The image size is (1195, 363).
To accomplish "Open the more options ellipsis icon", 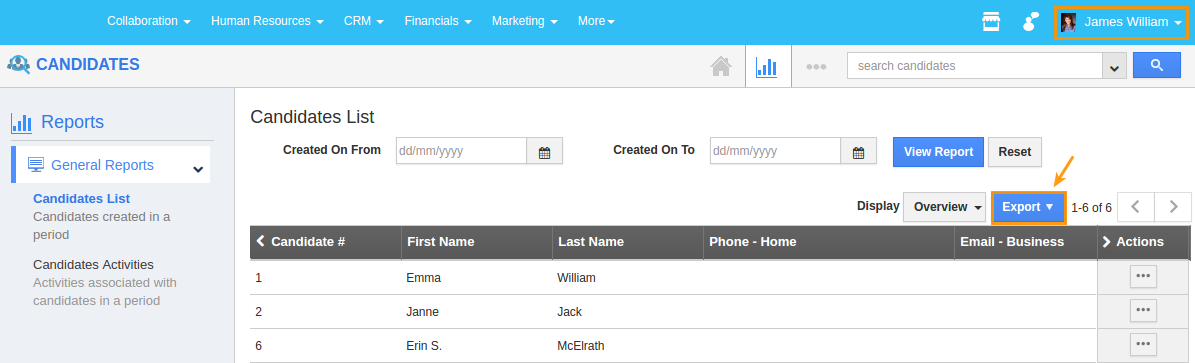I will [816, 66].
